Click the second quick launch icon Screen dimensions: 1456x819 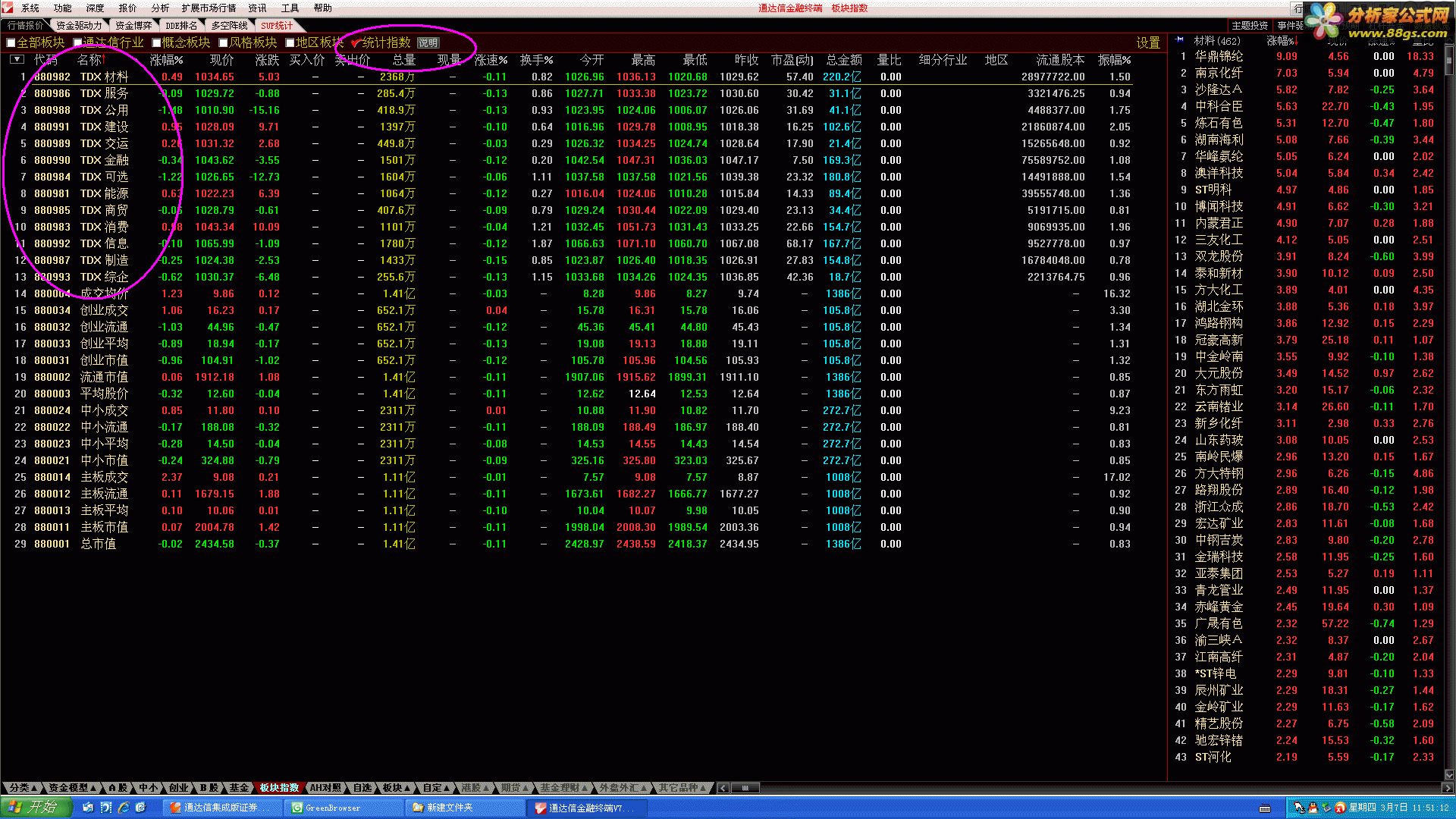coord(106,808)
